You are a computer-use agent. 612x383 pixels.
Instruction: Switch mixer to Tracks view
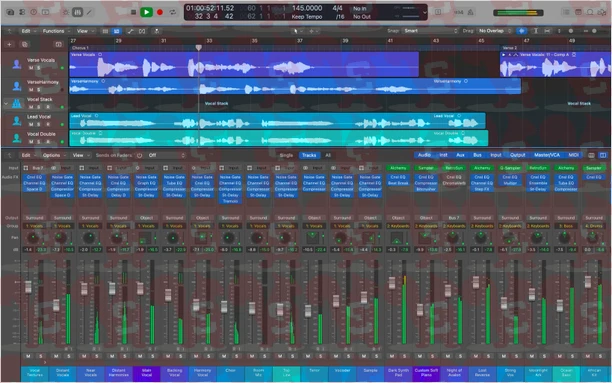(x=309, y=155)
